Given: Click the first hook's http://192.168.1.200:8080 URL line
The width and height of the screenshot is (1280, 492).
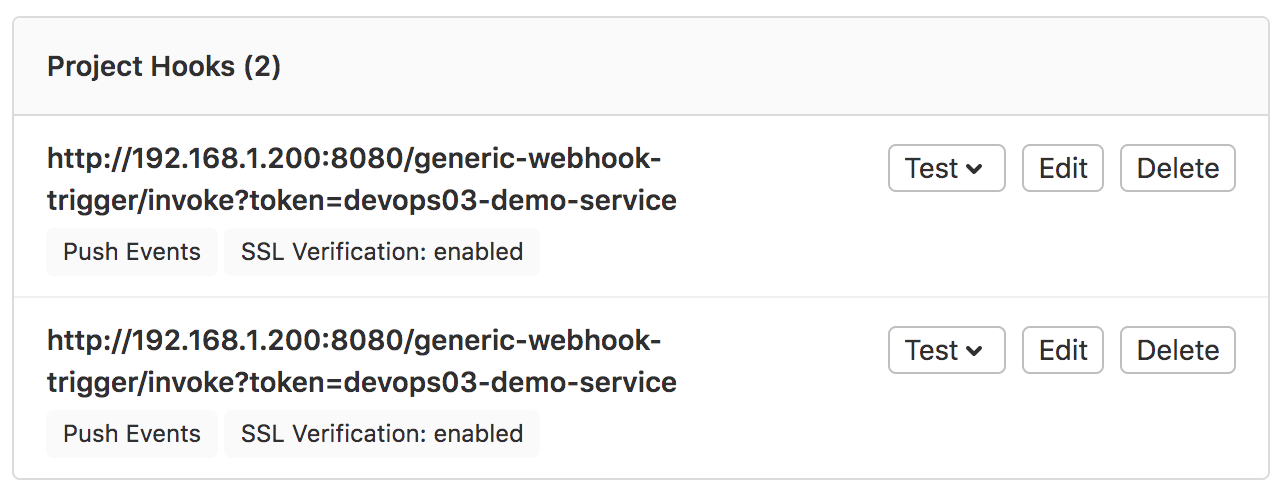Looking at the screenshot, I should coord(354,159).
